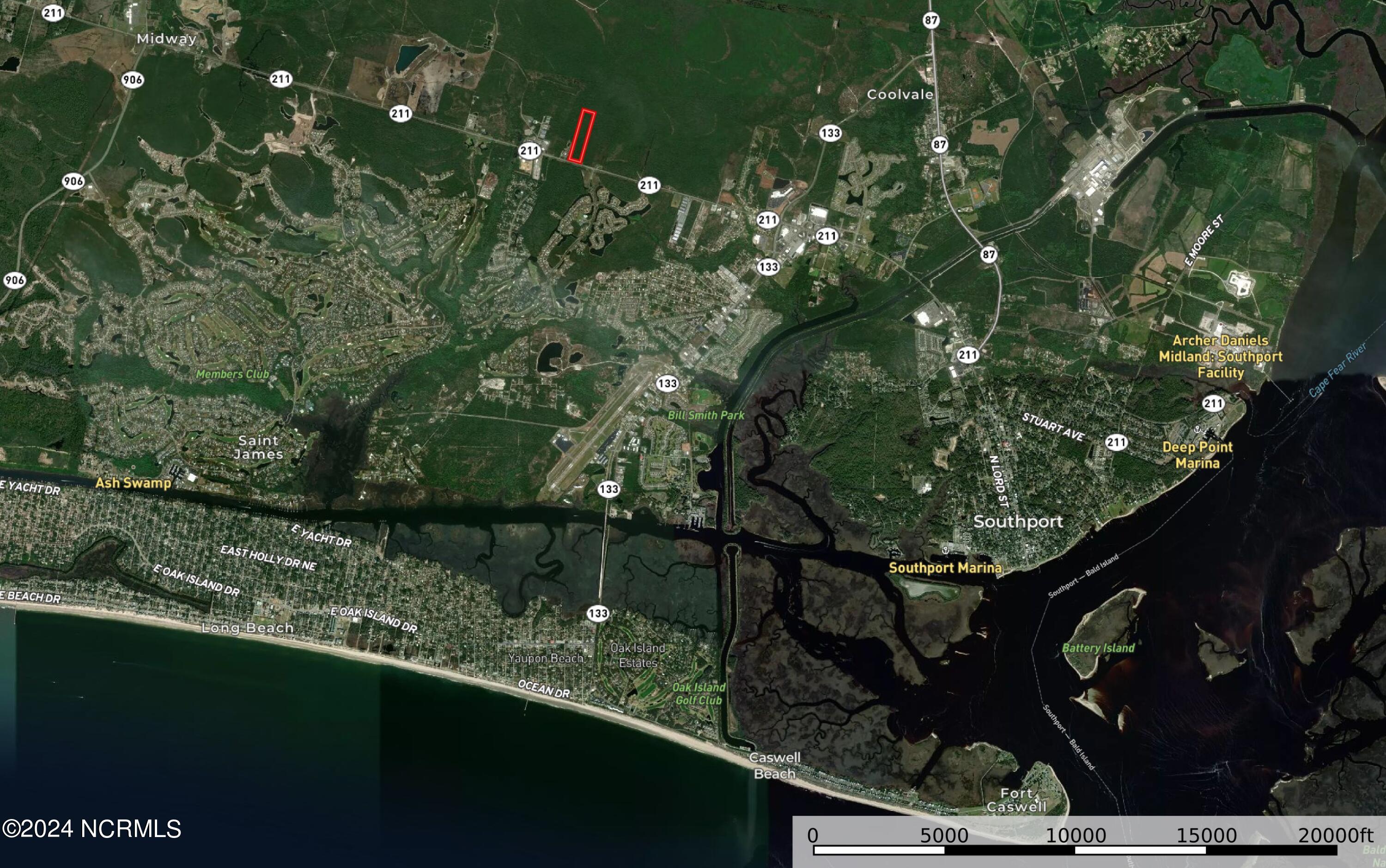Select the Cape Fear River label
The height and width of the screenshot is (868, 1386).
pyautogui.click(x=1338, y=370)
